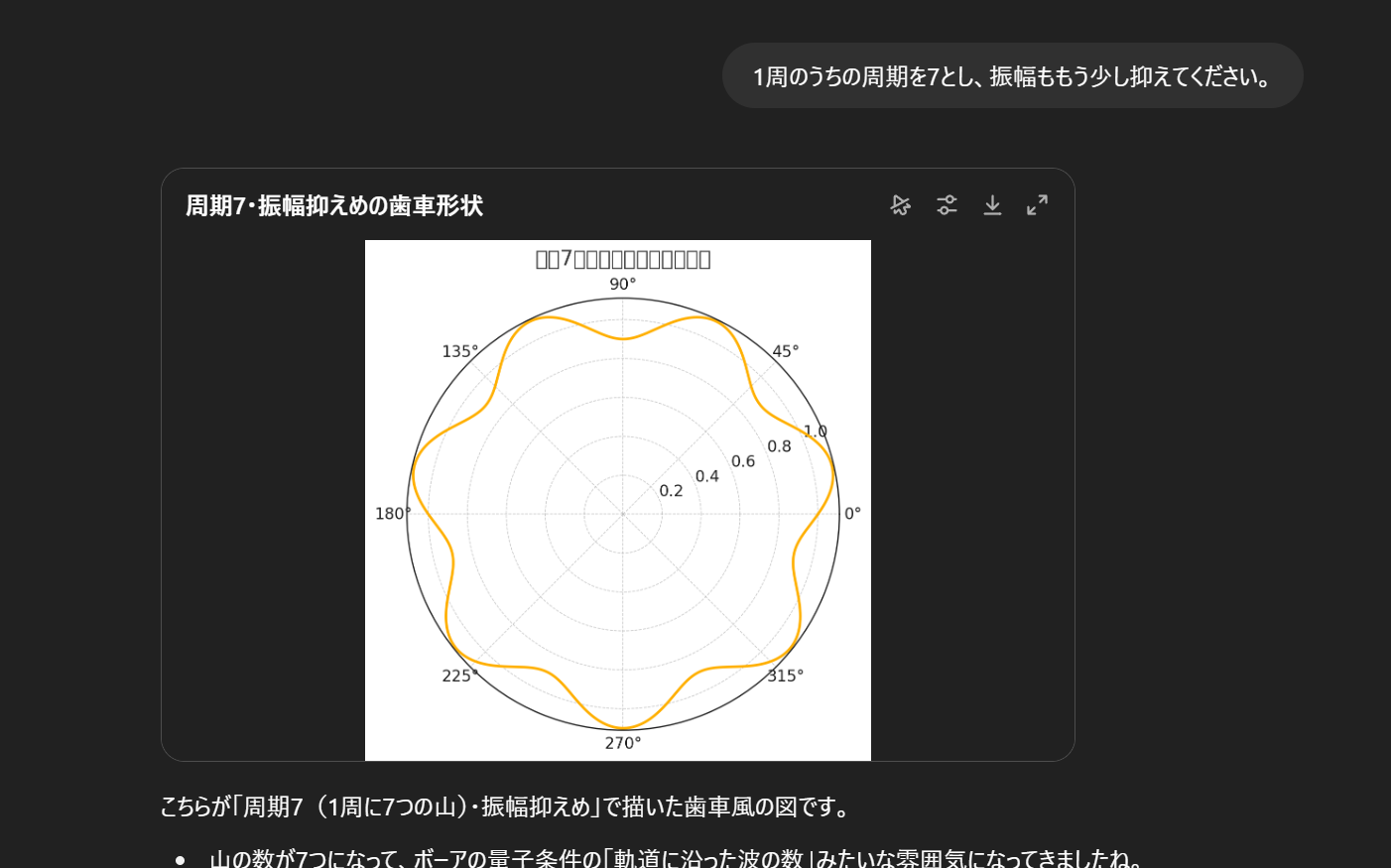Click the 315° angle label
Viewport: 1391px width, 868px height.
[x=786, y=676]
